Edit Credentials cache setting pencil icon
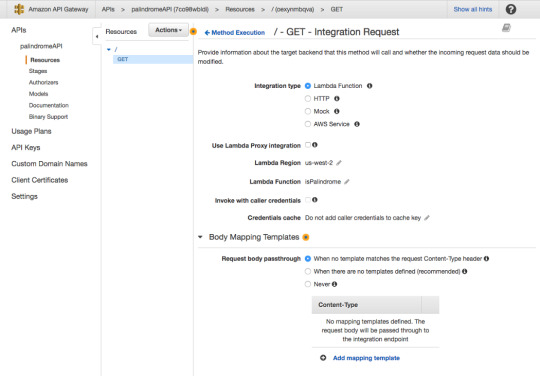Screen dimensions: 540x376 [x=427, y=218]
